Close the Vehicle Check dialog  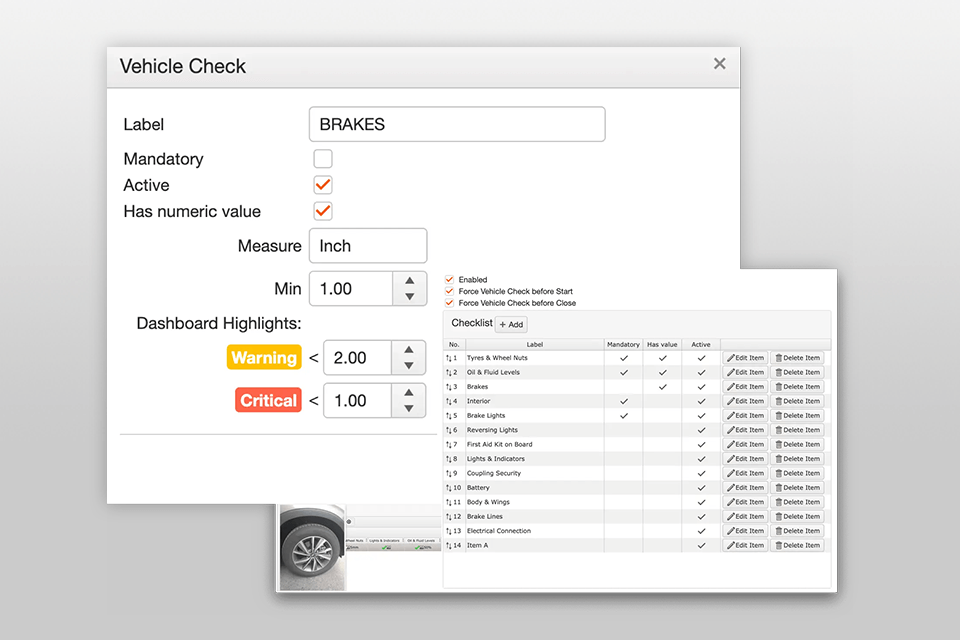tap(719, 64)
